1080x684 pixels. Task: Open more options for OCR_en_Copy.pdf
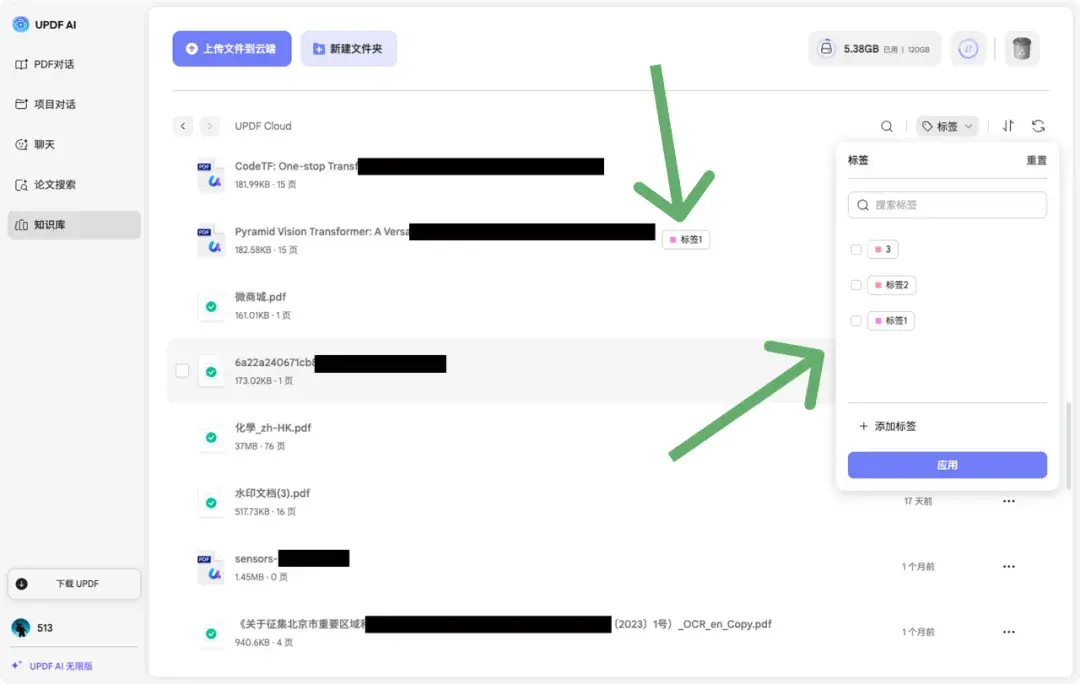(x=1008, y=632)
